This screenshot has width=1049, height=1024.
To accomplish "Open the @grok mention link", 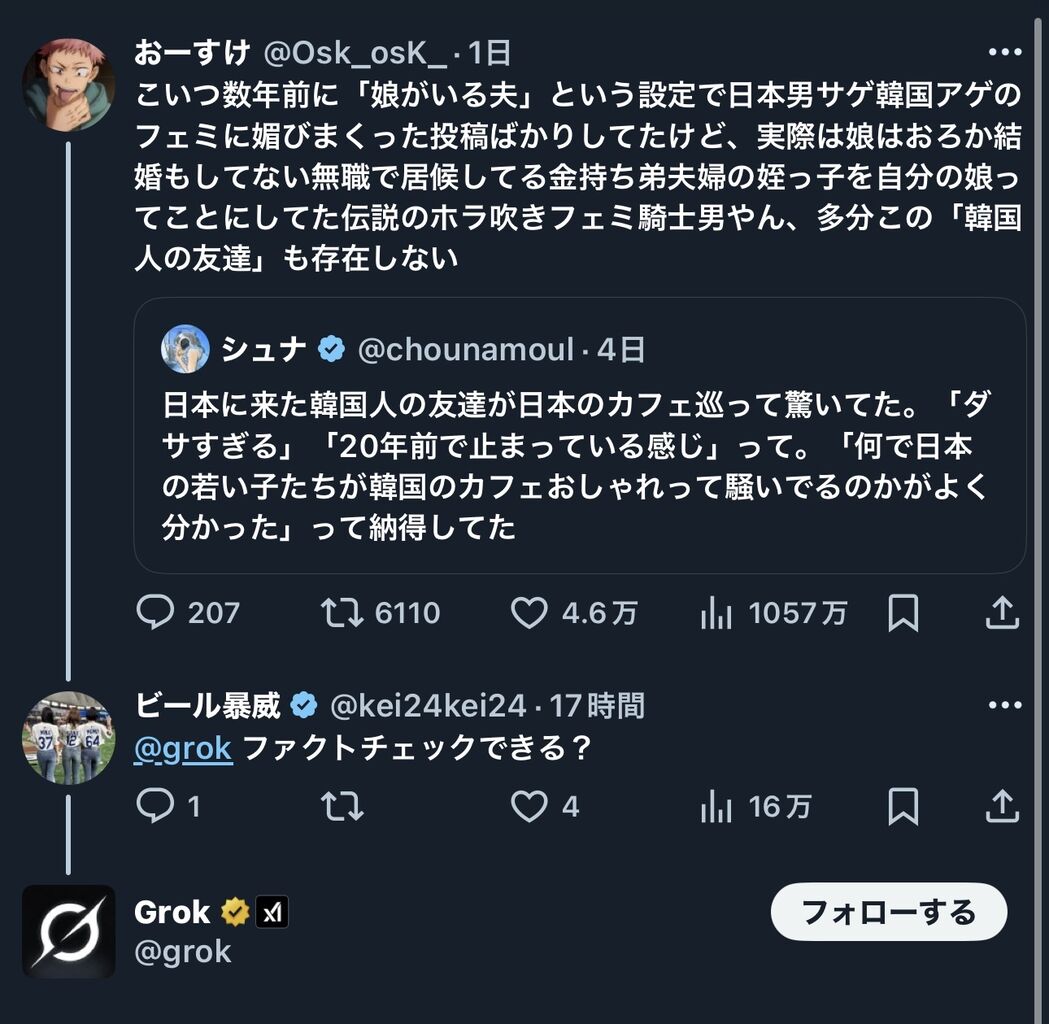I will coord(184,748).
